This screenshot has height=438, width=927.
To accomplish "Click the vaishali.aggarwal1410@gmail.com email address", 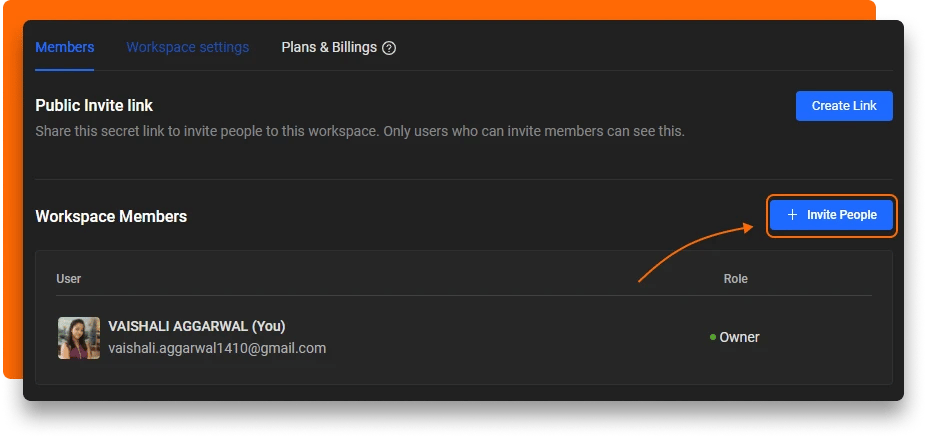I will [217, 348].
